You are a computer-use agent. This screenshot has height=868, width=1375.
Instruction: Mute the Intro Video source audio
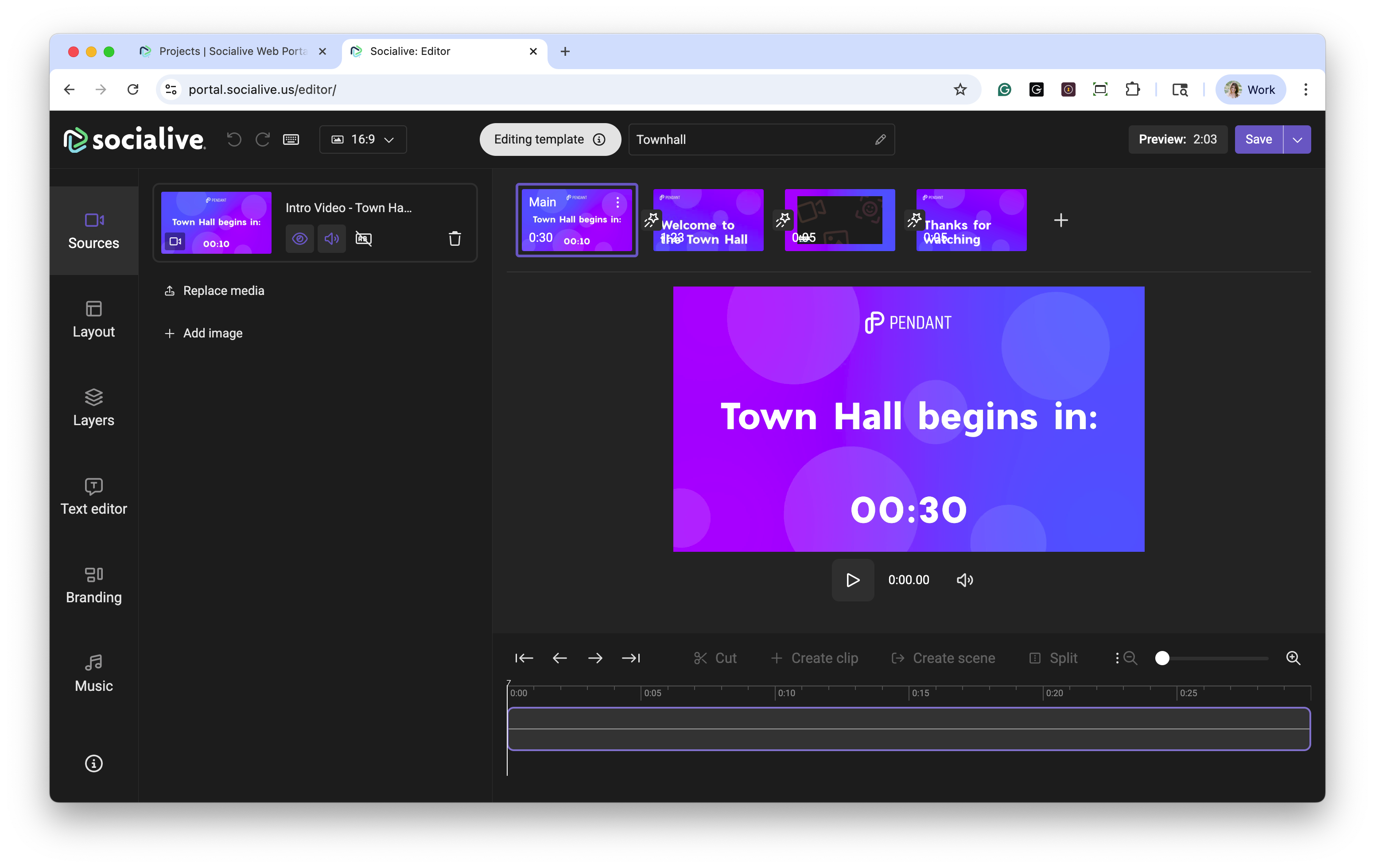pos(332,239)
